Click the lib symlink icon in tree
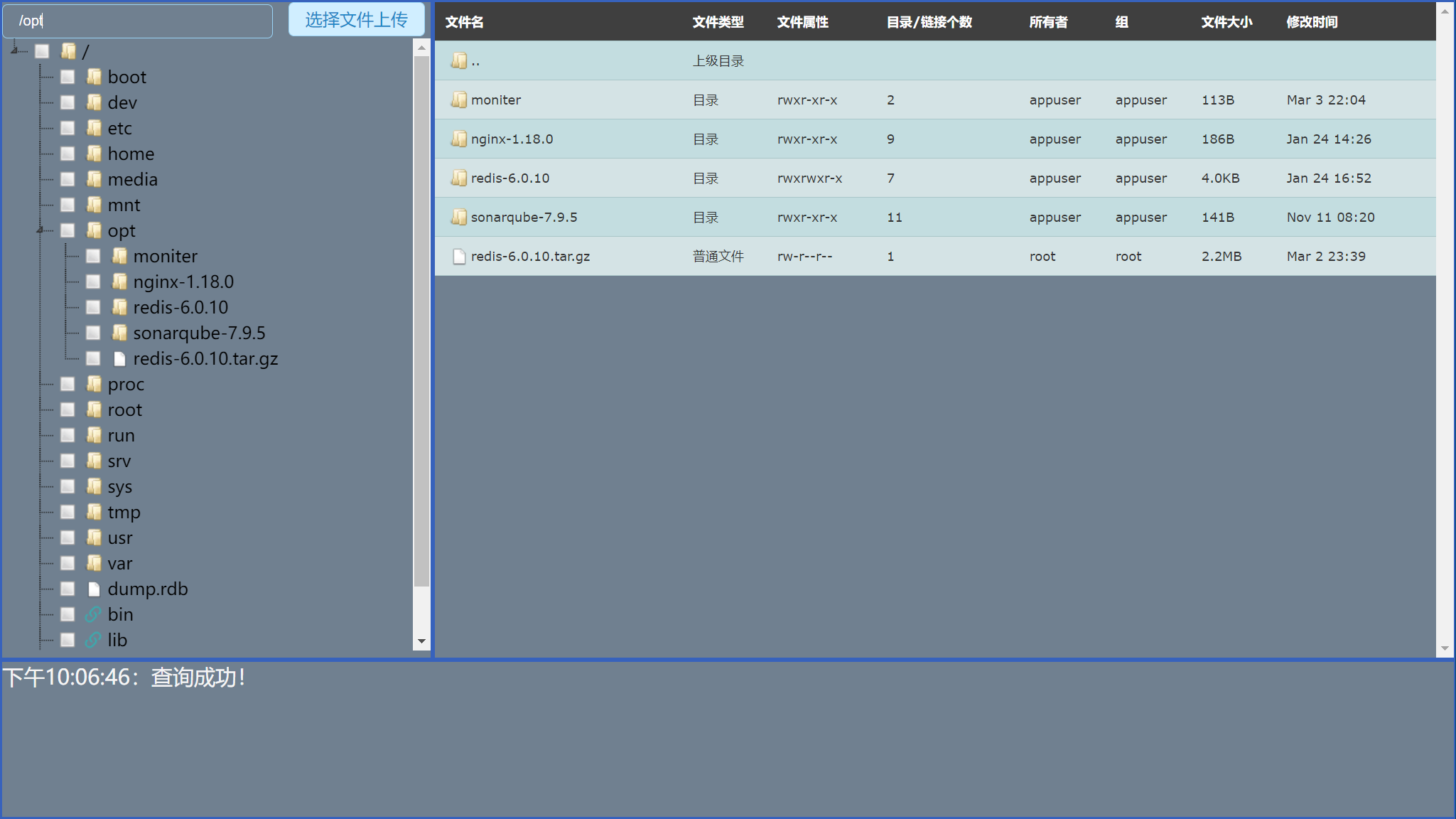The width and height of the screenshot is (1456, 819). [x=93, y=640]
